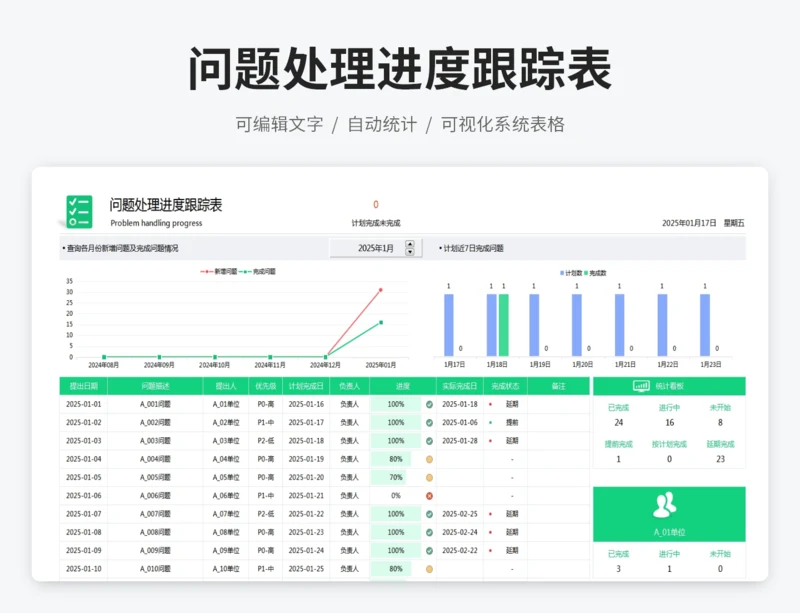Click the 问题描述 column header
800x613 pixels.
[156, 386]
